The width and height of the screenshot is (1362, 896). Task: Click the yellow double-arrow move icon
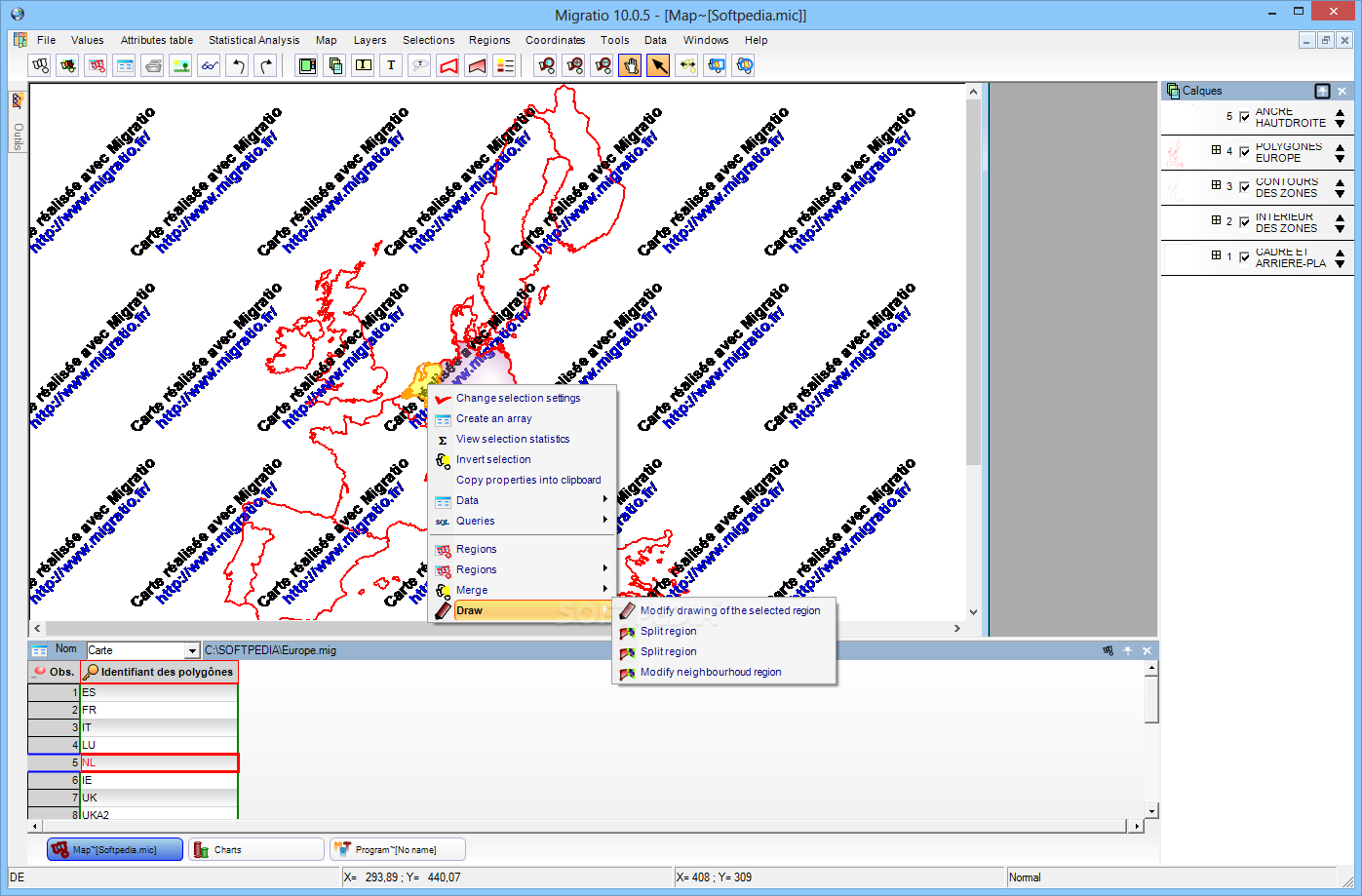(x=687, y=65)
